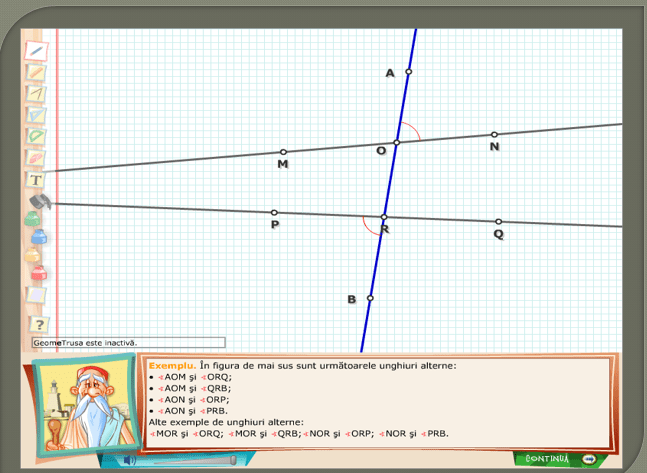The width and height of the screenshot is (647, 473).
Task: Open the help question mark icon
Action: 38,324
